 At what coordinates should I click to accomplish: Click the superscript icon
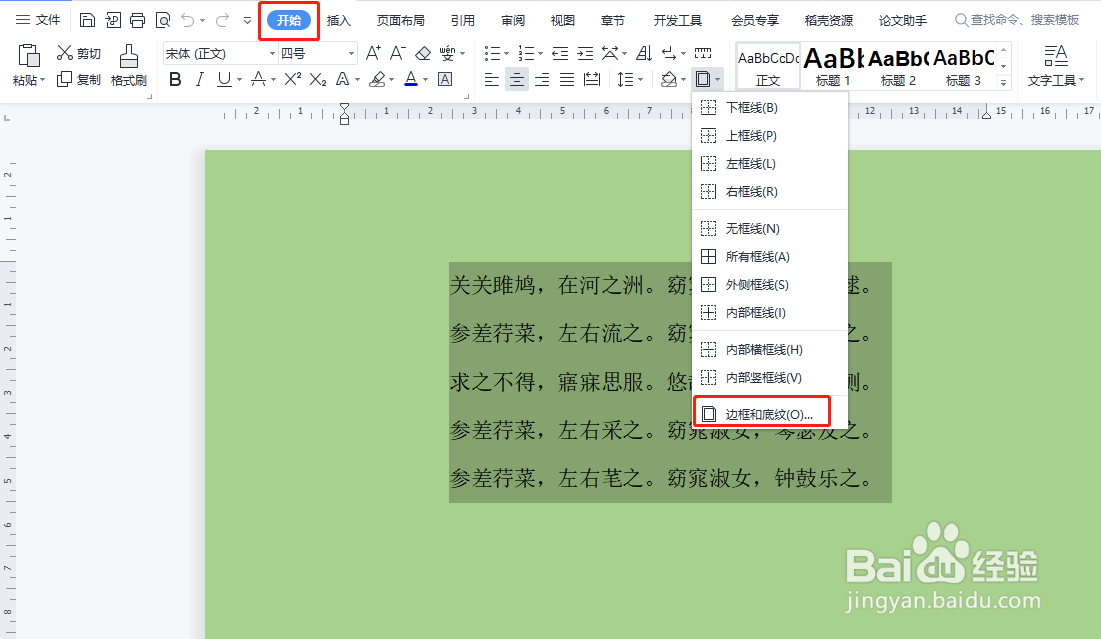[x=292, y=78]
